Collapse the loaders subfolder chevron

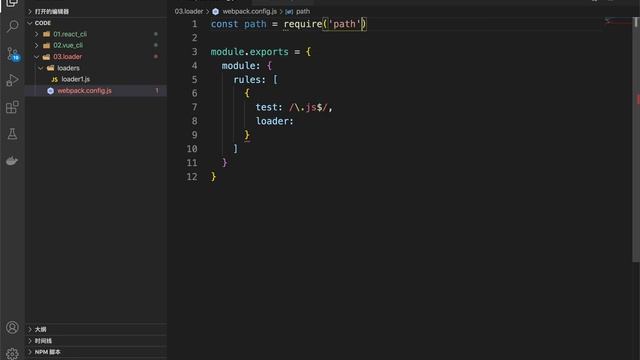[41, 68]
